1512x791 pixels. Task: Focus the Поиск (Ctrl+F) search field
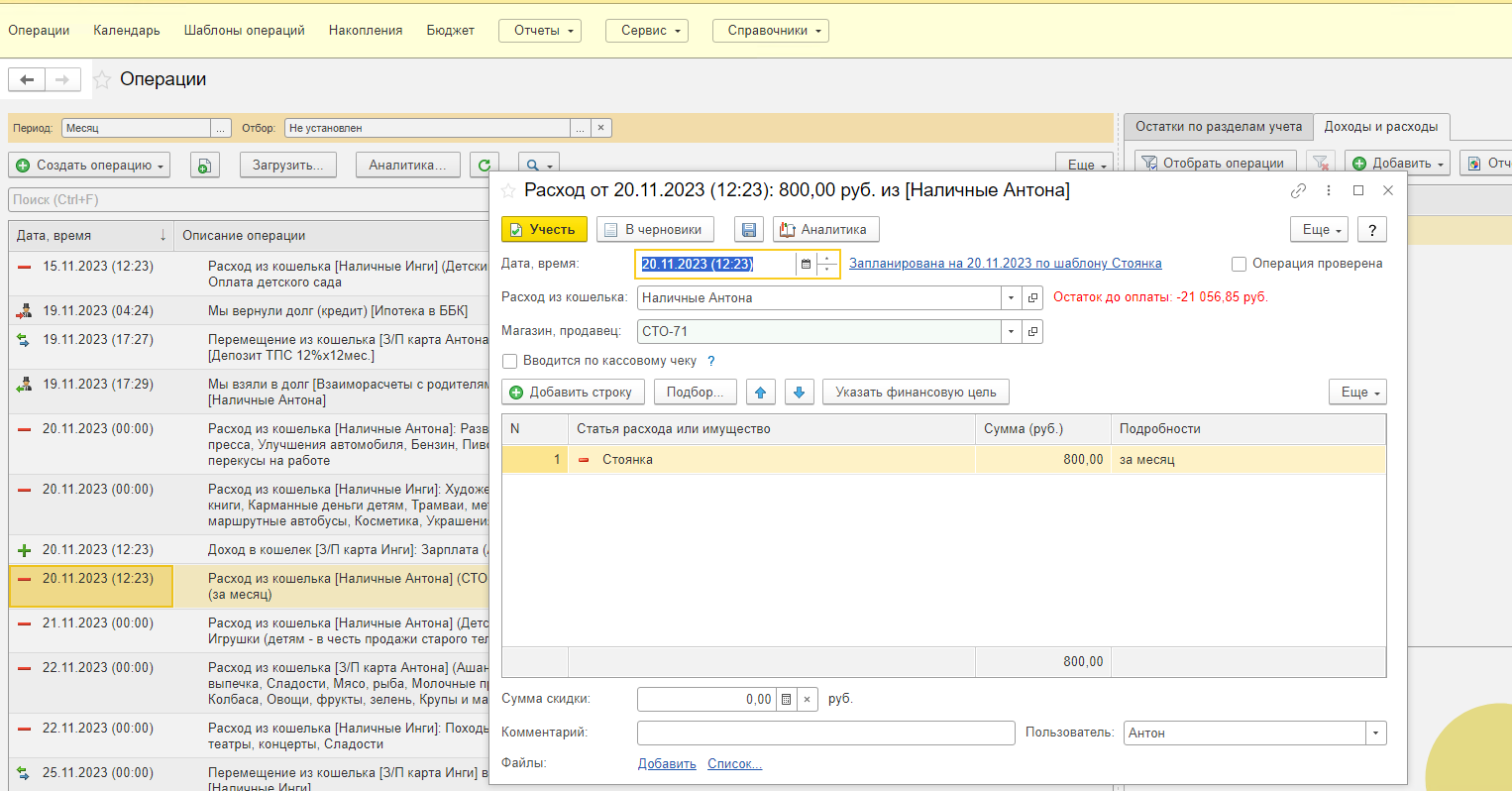pyautogui.click(x=249, y=200)
